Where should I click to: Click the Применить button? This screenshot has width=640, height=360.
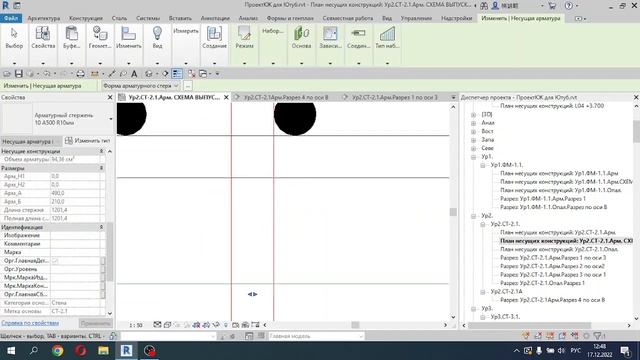click(95, 323)
